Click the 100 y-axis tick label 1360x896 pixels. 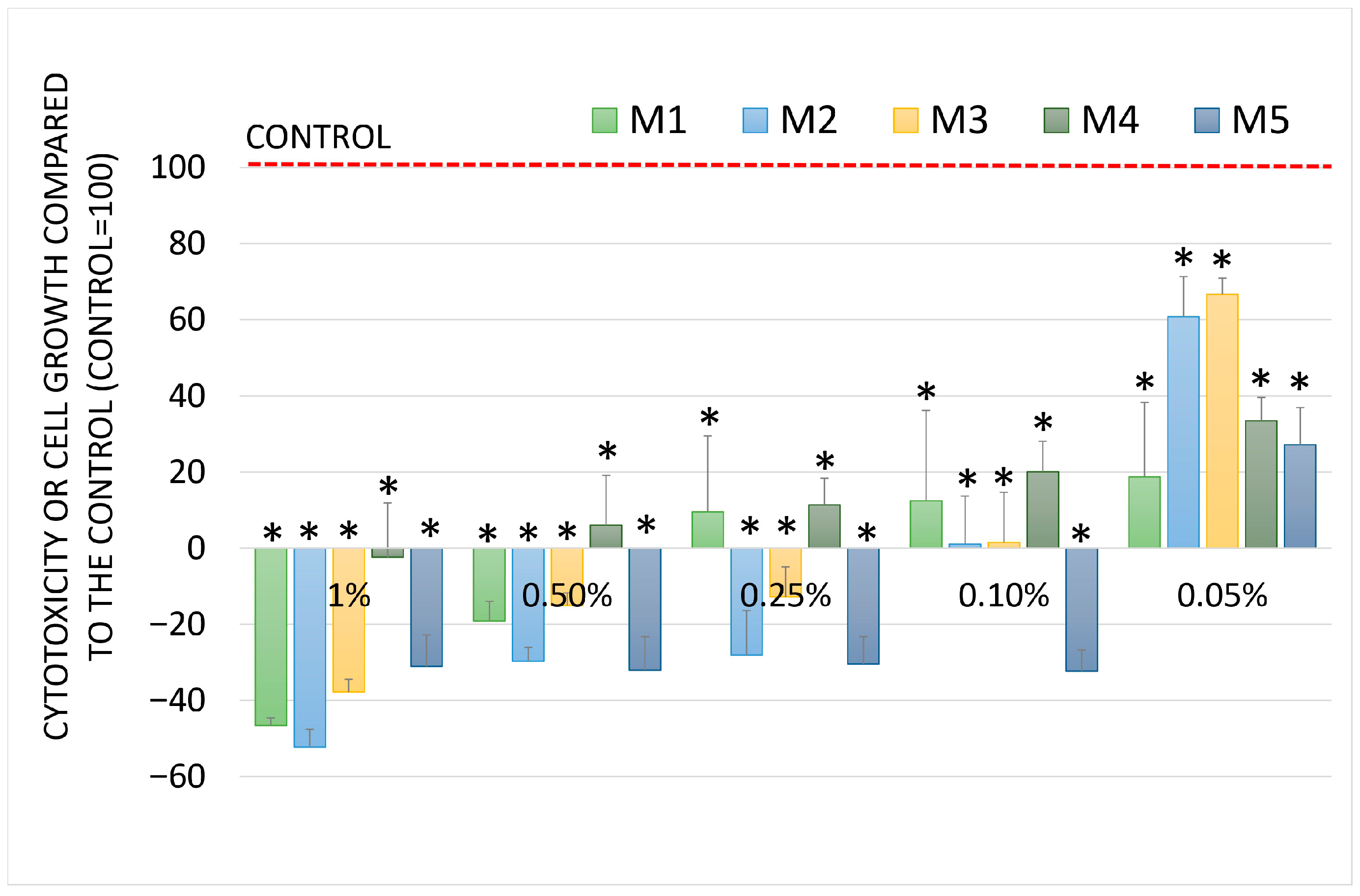[178, 168]
